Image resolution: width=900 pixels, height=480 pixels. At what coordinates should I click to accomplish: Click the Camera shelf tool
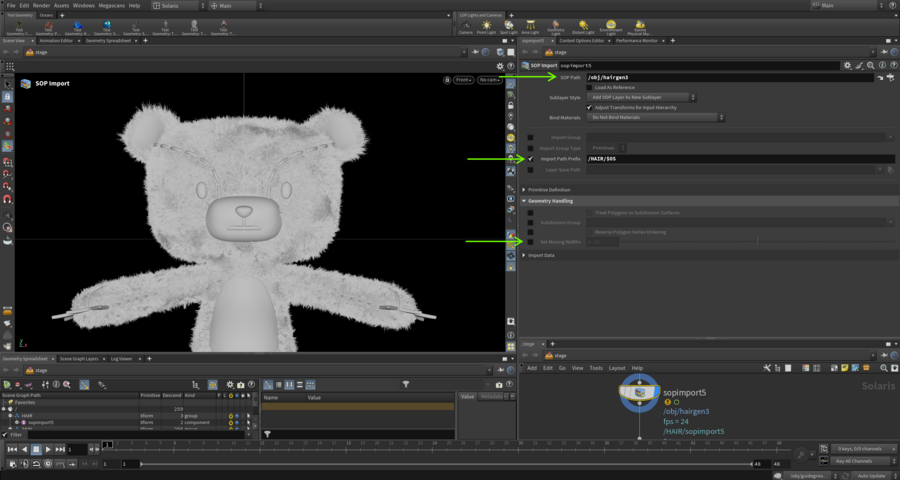tap(466, 27)
